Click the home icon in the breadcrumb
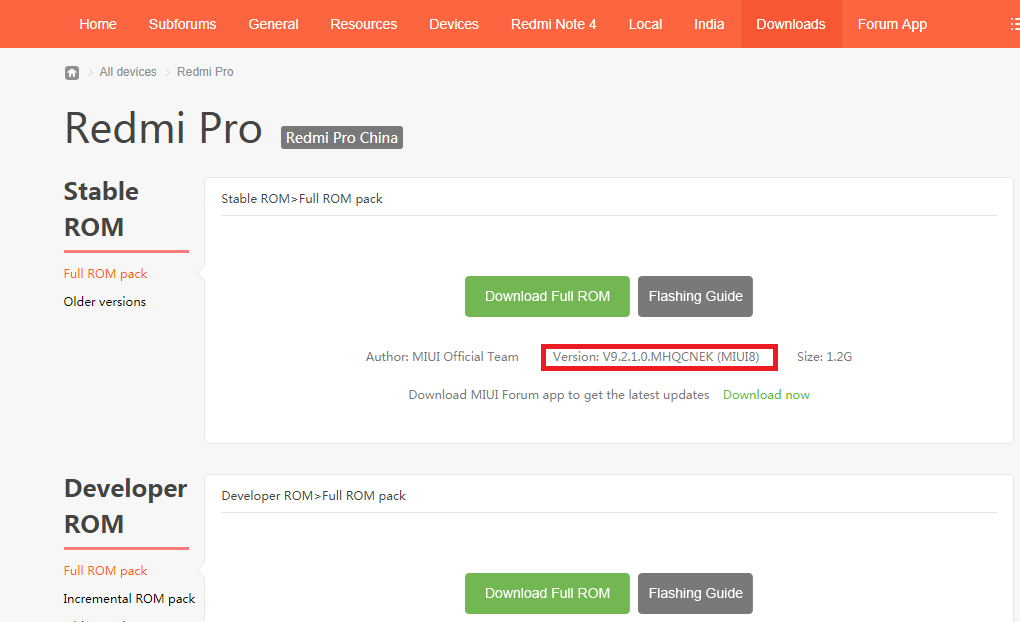This screenshot has height=622, width=1020. 72,72
